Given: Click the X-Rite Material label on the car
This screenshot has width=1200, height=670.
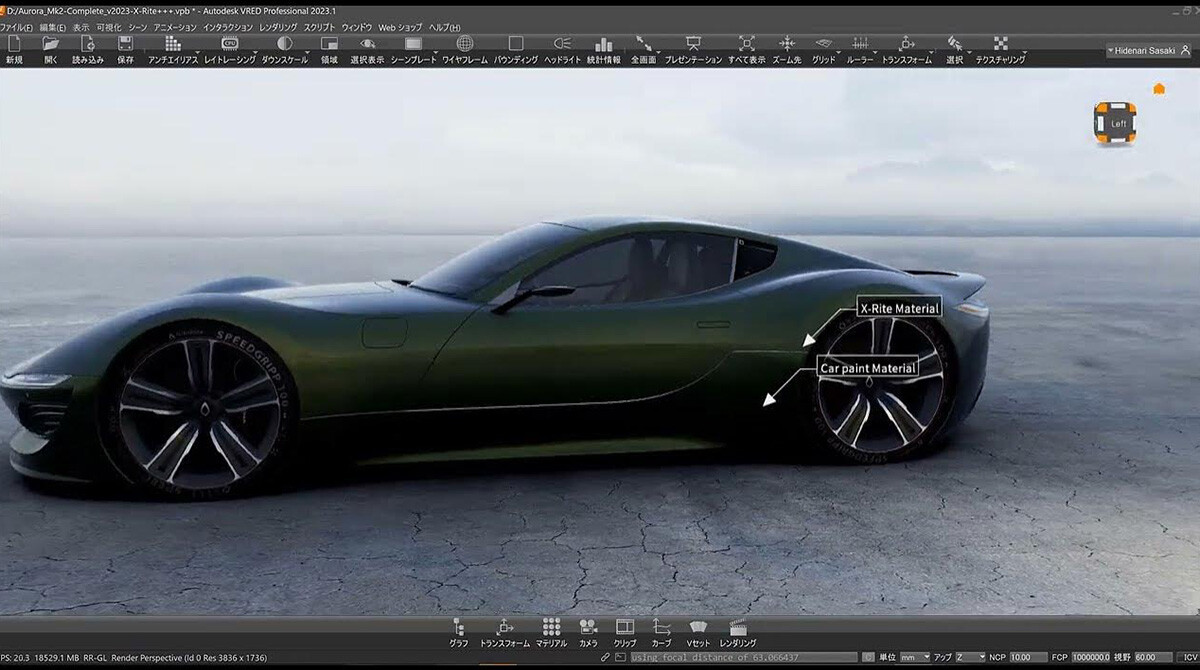Looking at the screenshot, I should 900,308.
